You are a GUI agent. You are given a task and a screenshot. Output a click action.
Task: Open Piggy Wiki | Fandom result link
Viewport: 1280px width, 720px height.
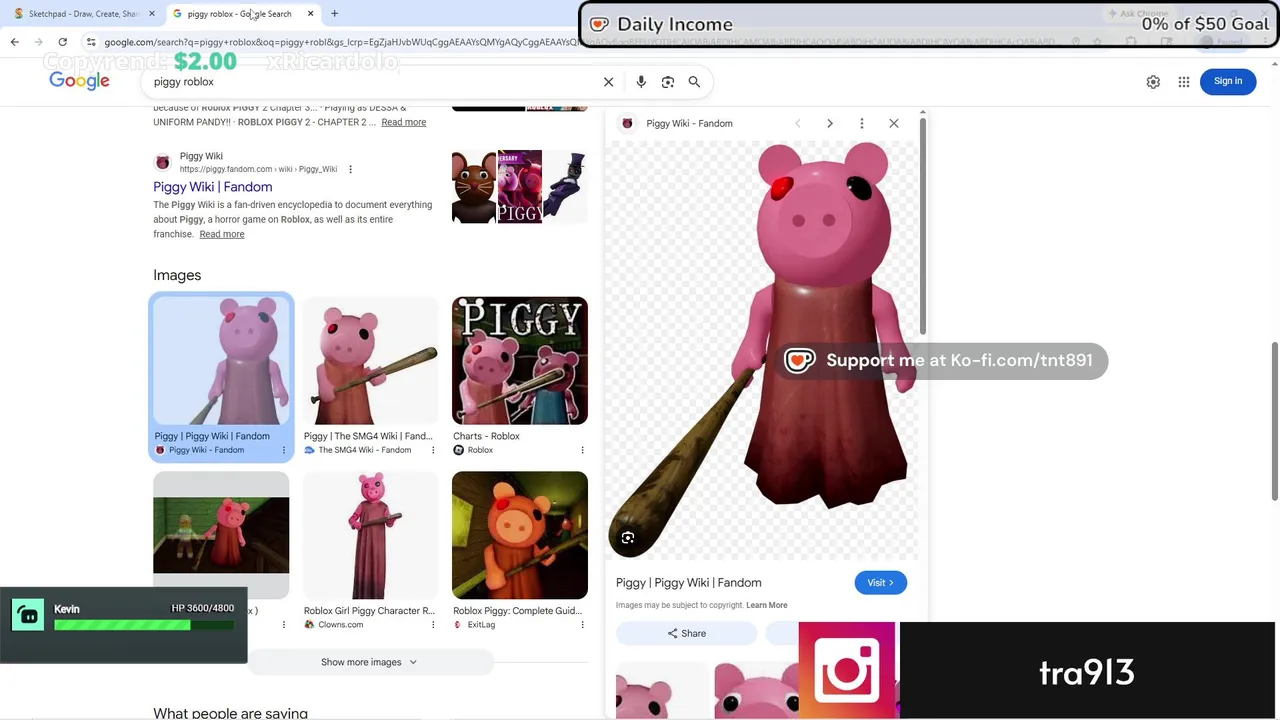[212, 187]
